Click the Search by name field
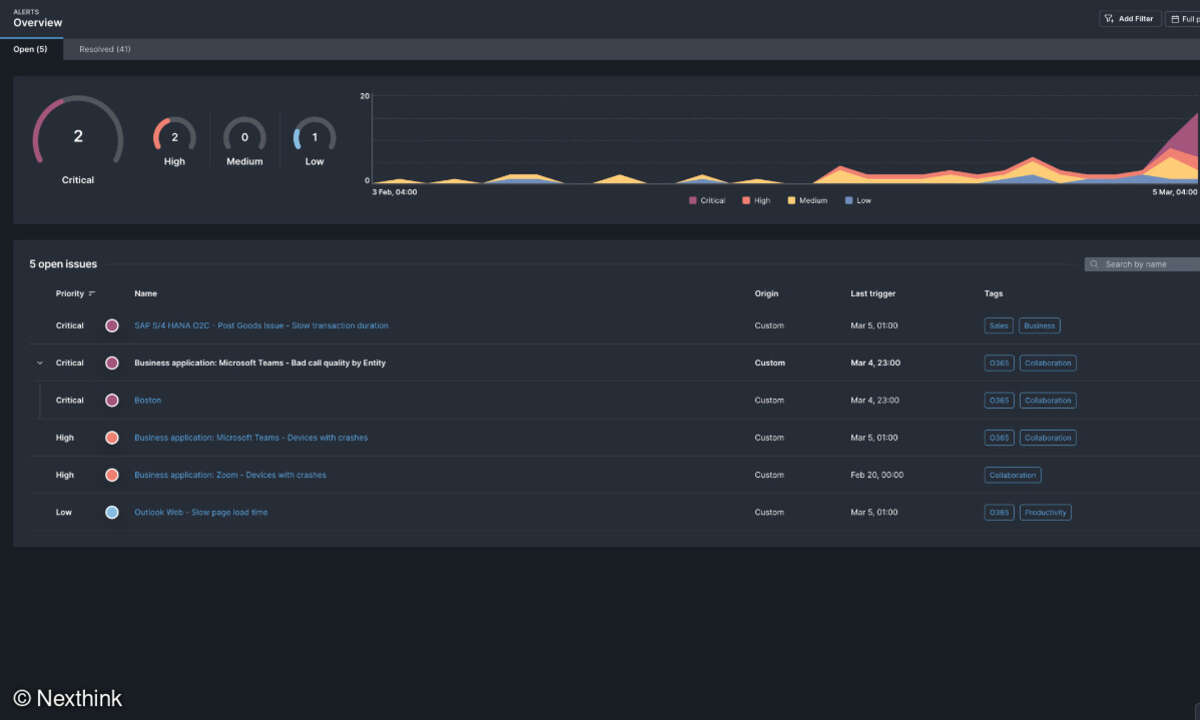This screenshot has width=1200, height=720. coord(1142,265)
